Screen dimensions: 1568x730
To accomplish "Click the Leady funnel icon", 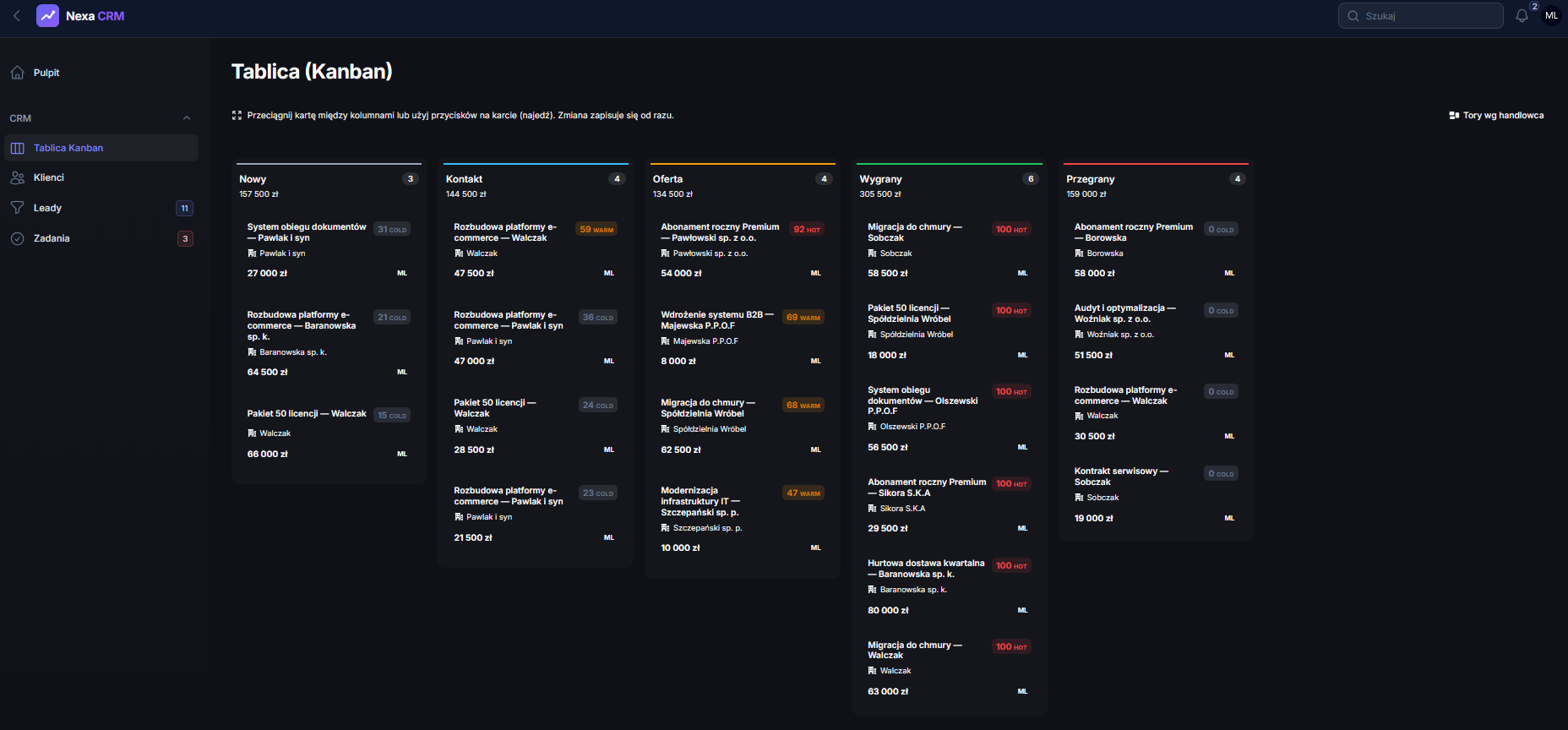I will click(18, 208).
